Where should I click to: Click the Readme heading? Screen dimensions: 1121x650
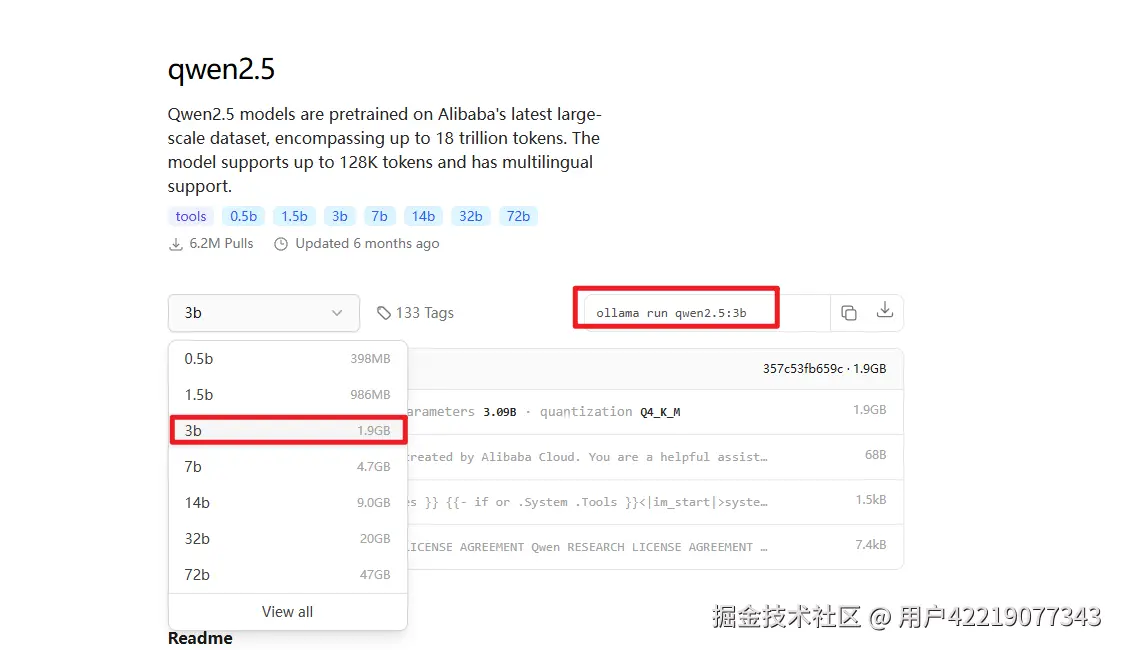(200, 638)
